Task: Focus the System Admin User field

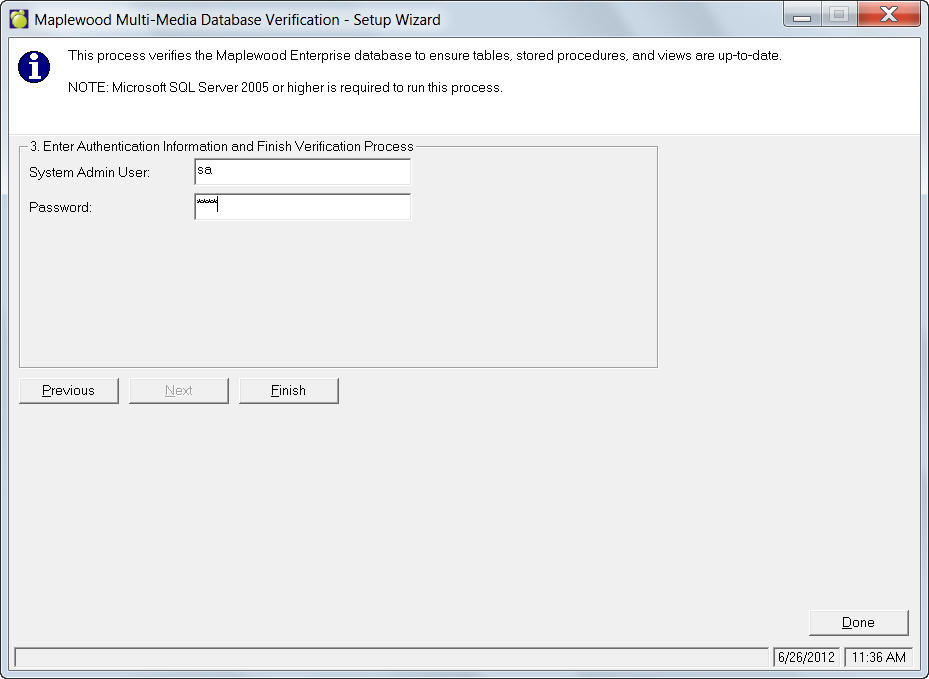Action: [x=302, y=172]
